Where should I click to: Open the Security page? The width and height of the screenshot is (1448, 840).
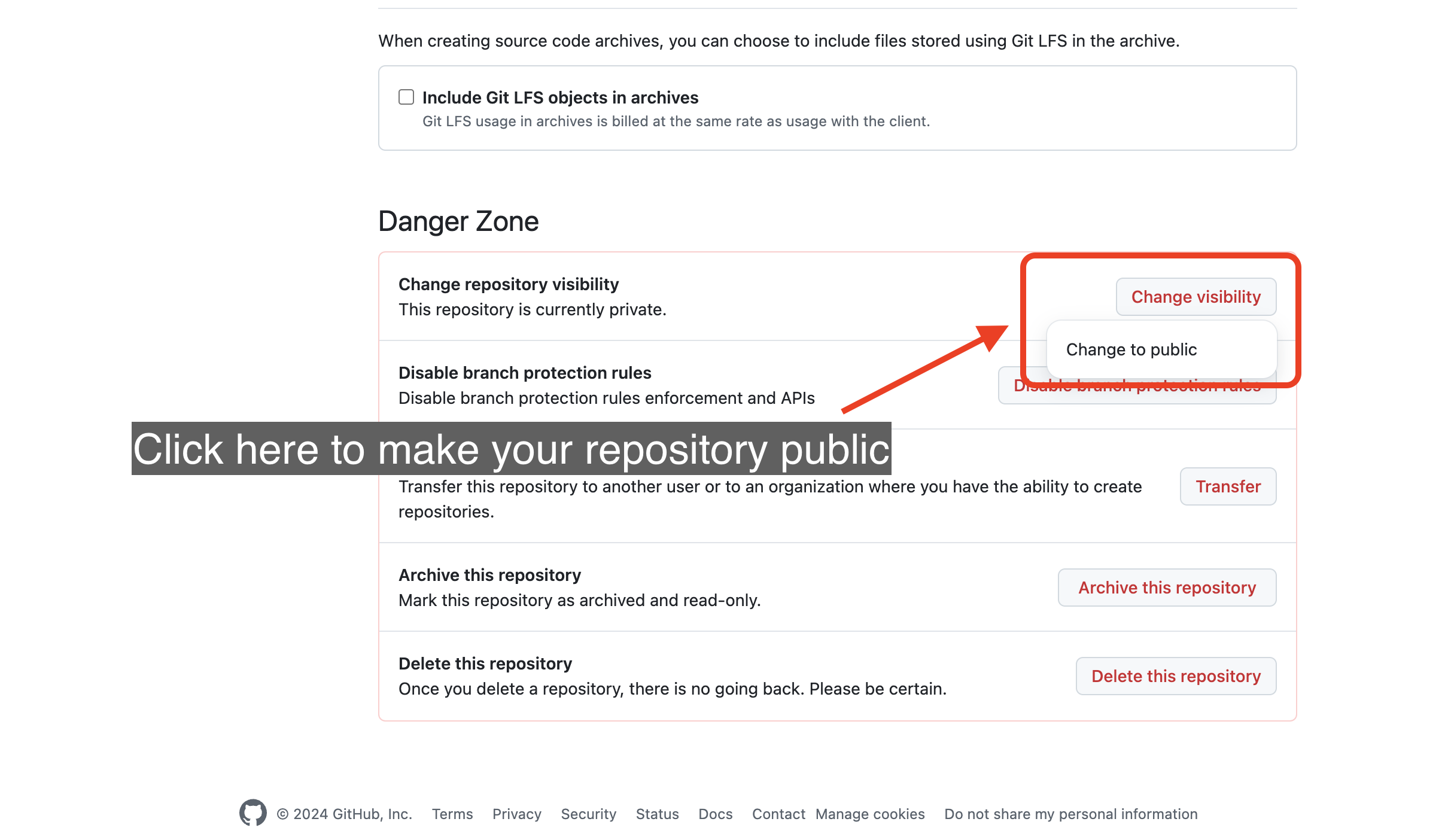click(588, 814)
